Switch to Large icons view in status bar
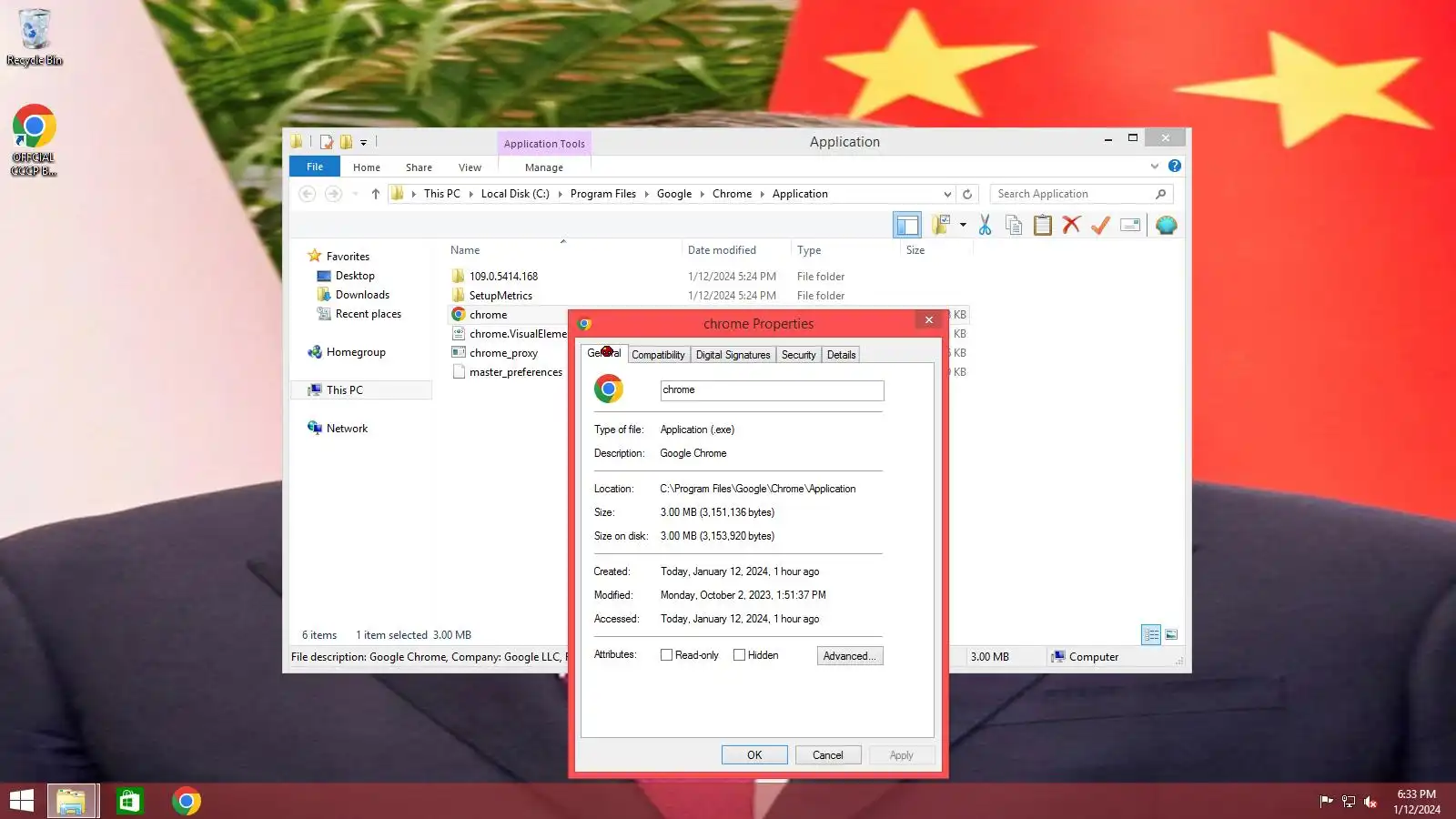 pos(1171,634)
